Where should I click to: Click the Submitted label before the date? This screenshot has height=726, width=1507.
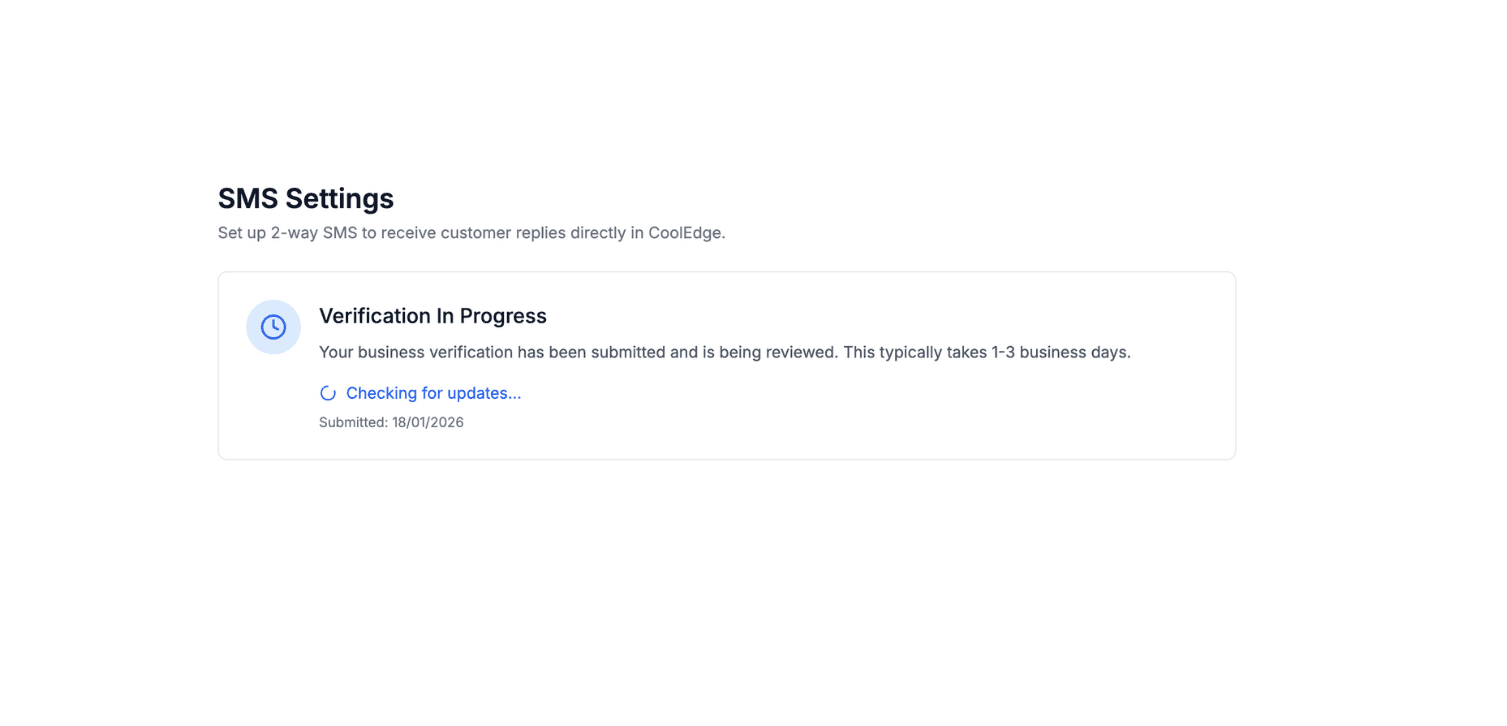click(x=352, y=422)
